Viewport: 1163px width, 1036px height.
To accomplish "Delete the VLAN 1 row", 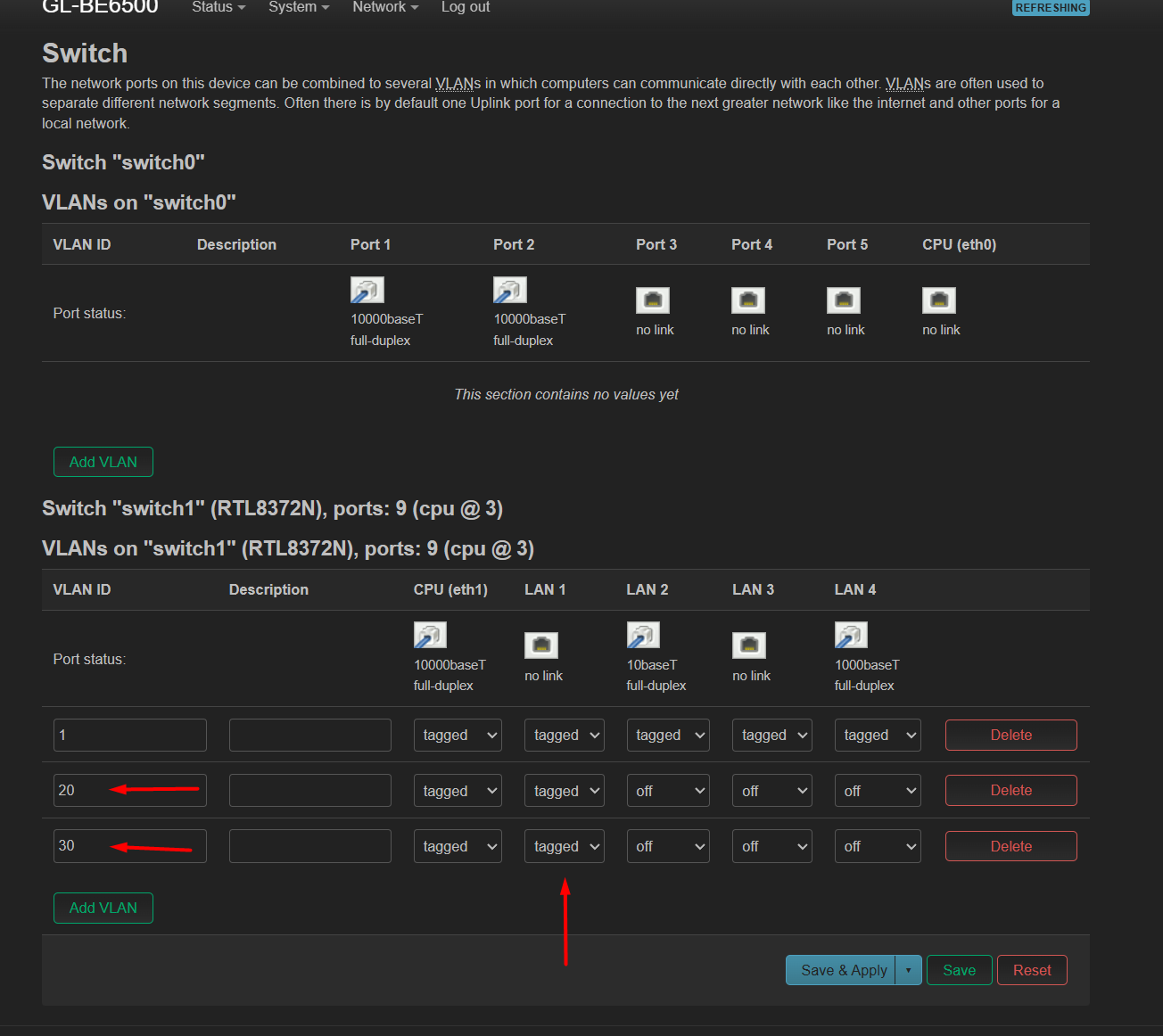I will coord(1011,735).
